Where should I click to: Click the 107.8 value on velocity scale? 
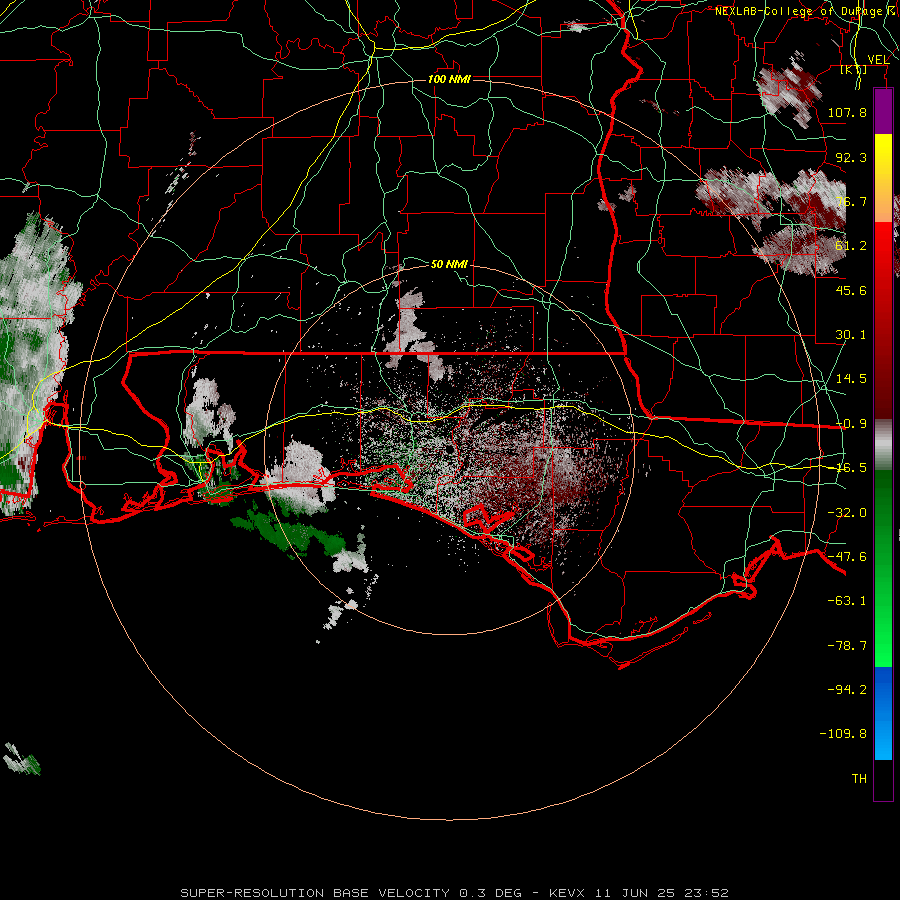click(847, 112)
